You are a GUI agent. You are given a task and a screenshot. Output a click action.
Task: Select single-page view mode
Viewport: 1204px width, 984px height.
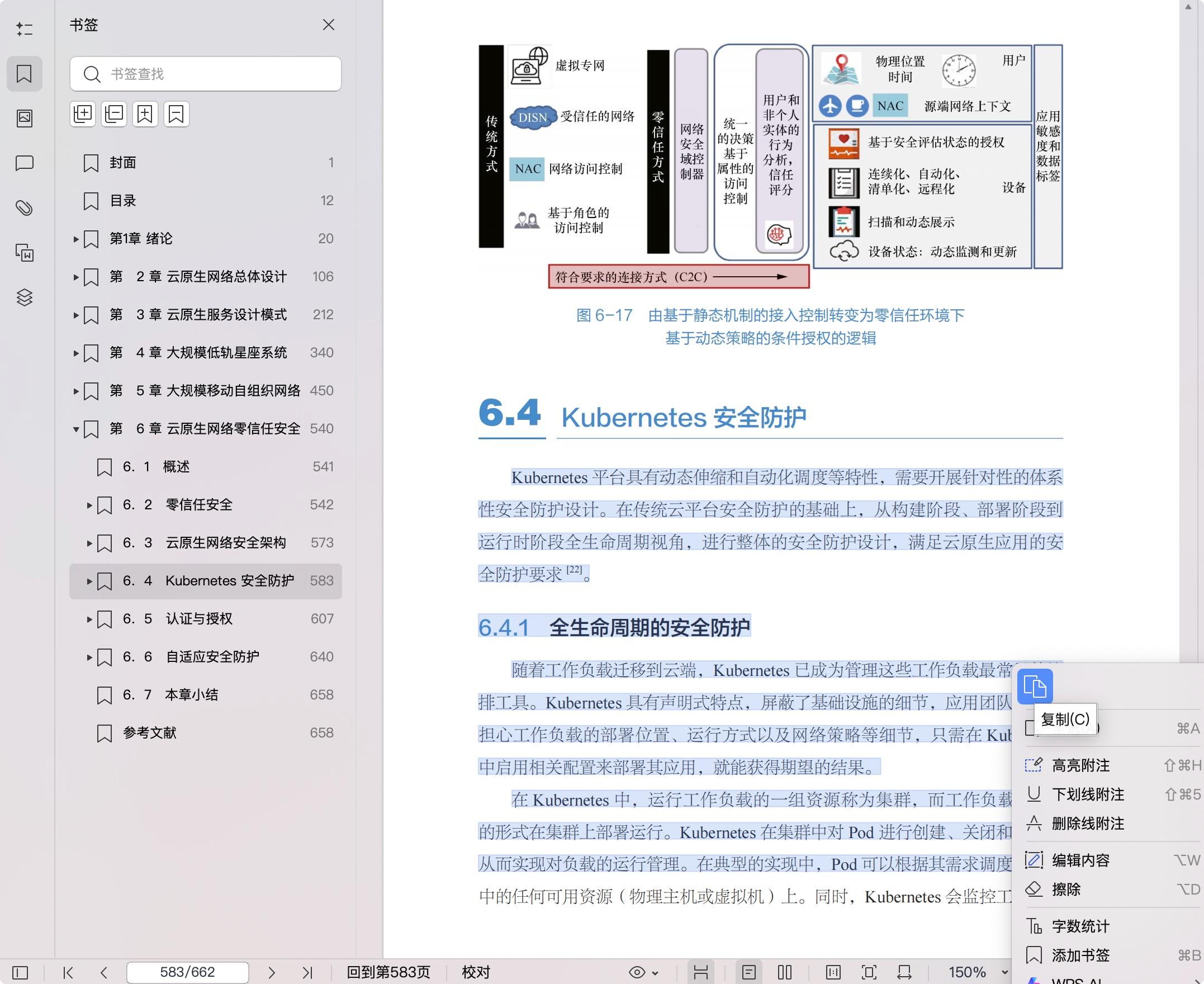pos(749,972)
